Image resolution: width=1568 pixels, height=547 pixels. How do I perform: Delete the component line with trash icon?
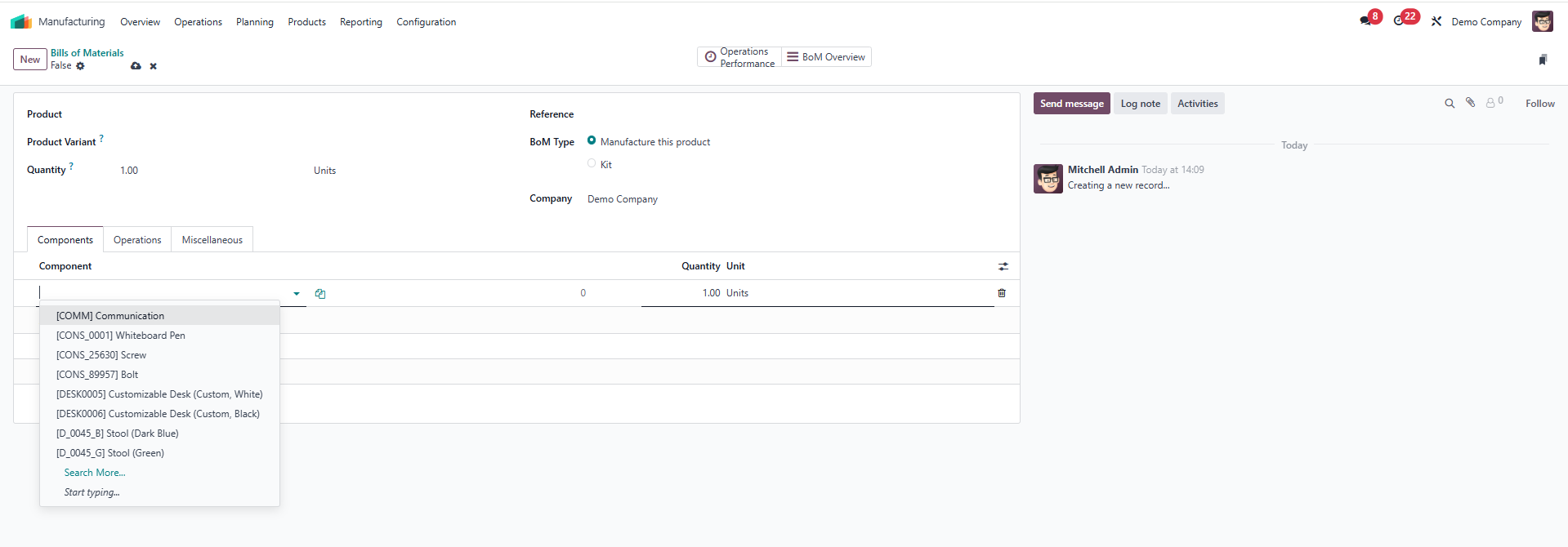coord(1002,293)
